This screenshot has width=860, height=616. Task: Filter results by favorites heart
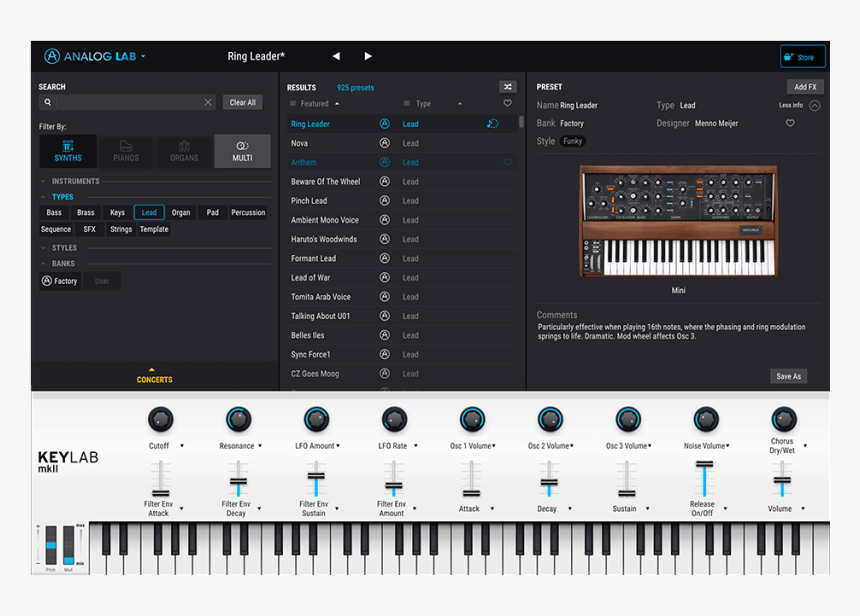(507, 103)
